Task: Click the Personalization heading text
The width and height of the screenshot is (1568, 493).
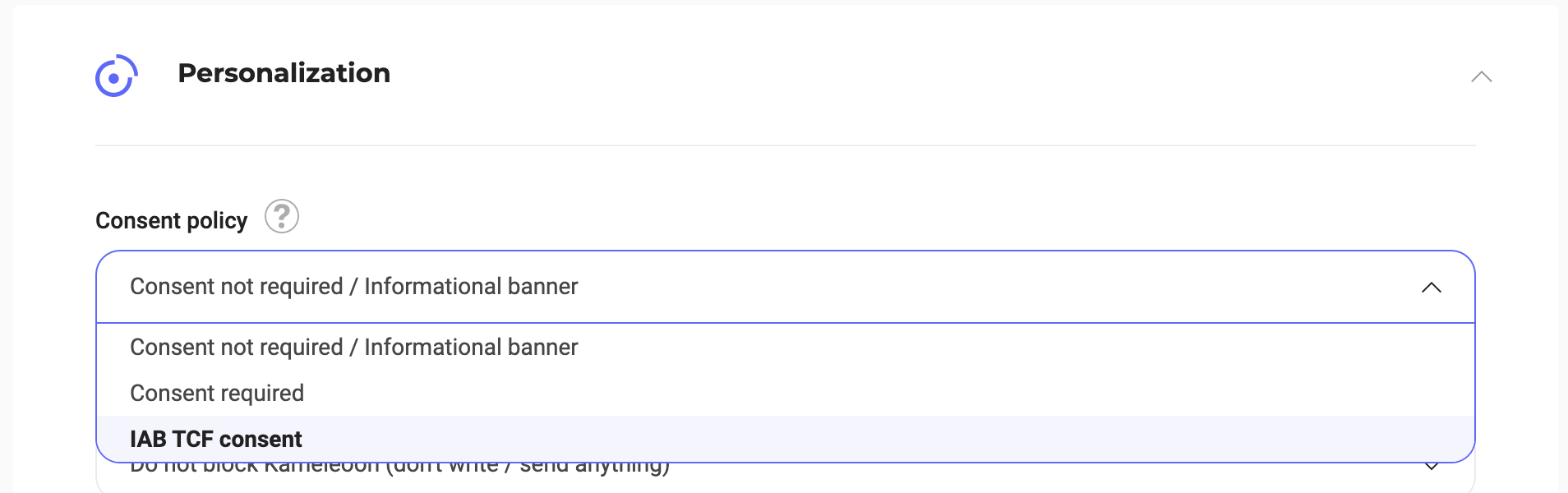Action: [x=284, y=73]
